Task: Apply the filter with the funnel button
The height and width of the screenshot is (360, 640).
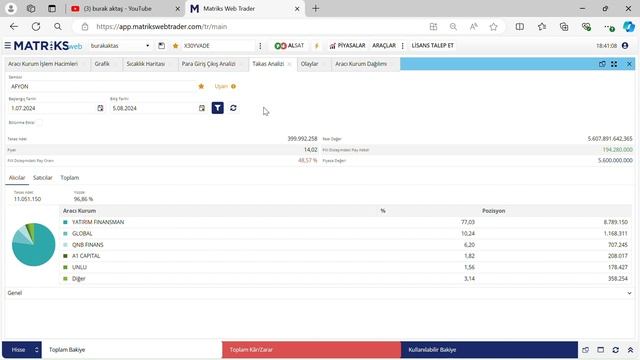Action: tap(218, 108)
